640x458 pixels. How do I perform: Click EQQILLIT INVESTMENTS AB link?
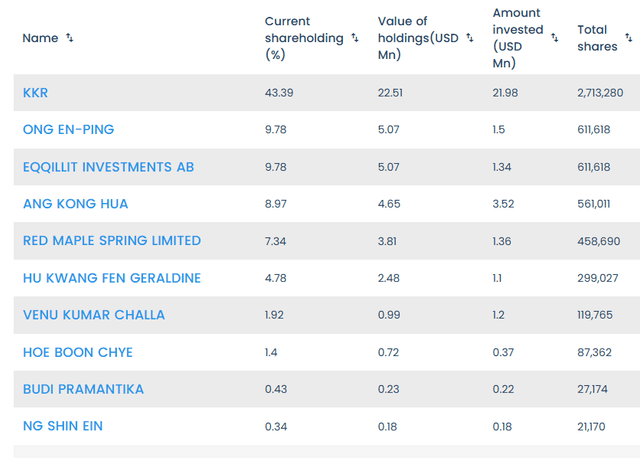point(108,167)
